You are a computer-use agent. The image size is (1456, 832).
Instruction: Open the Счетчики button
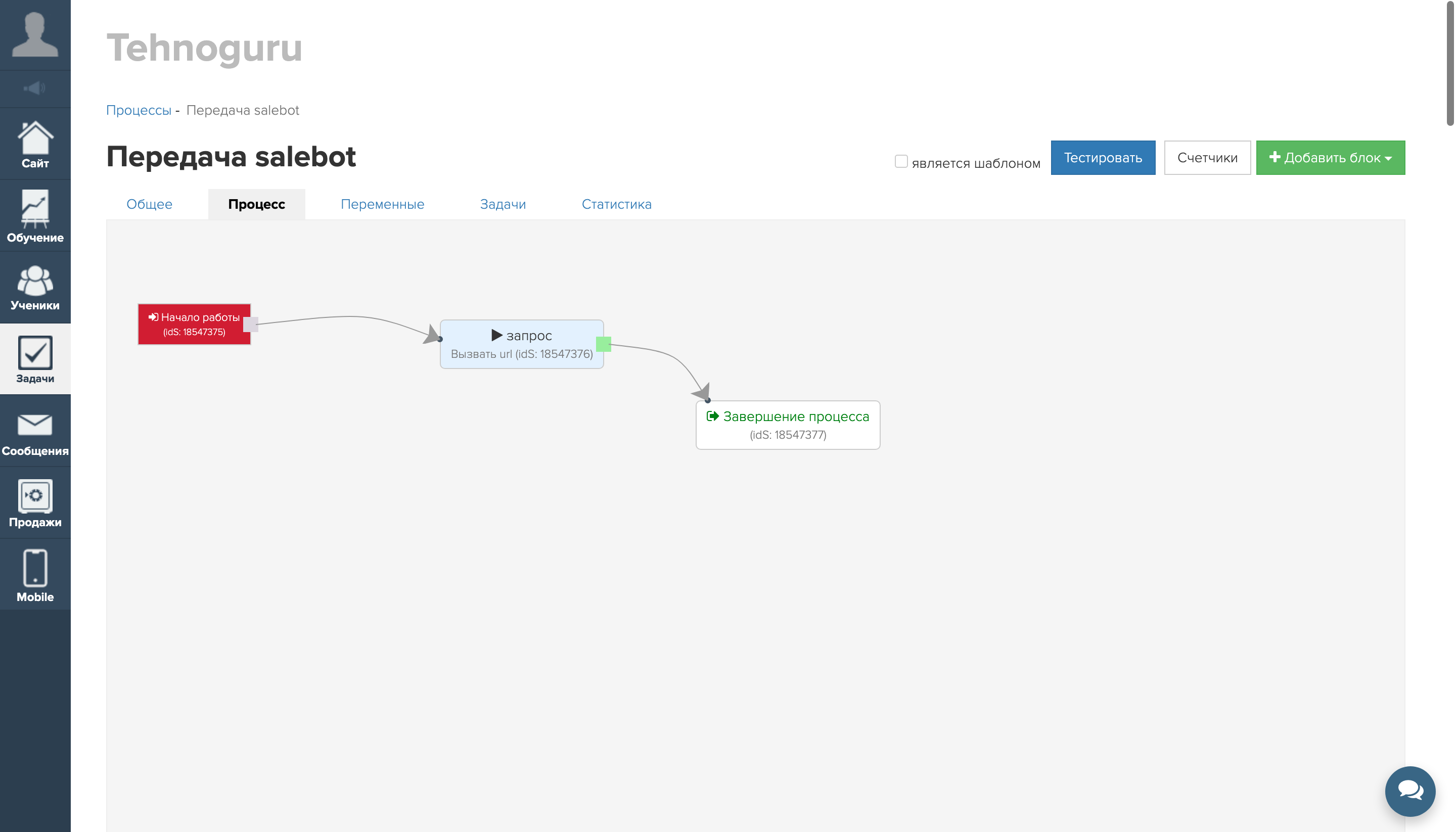pos(1207,158)
